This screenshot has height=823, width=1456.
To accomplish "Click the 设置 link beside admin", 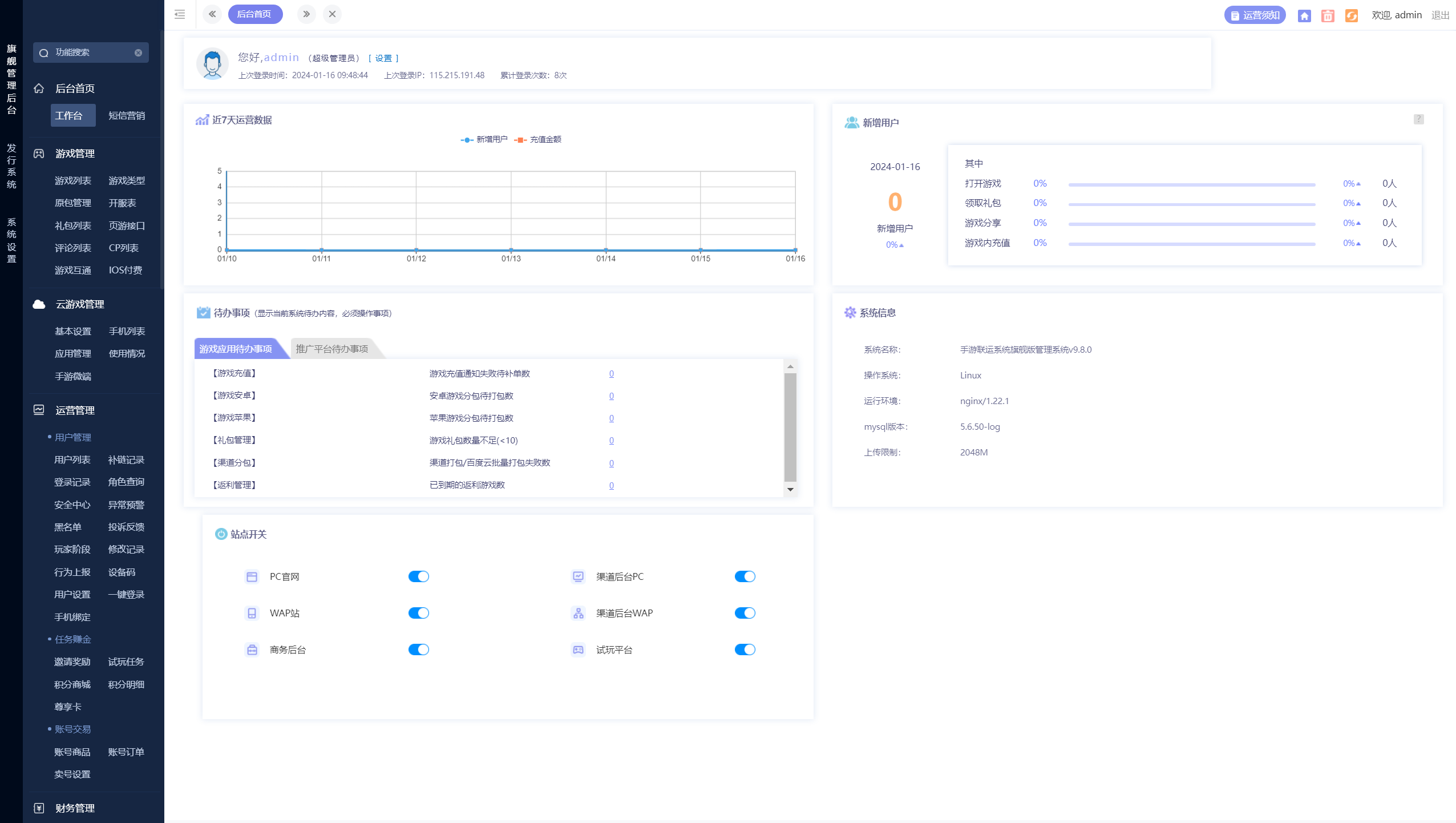I will [383, 58].
